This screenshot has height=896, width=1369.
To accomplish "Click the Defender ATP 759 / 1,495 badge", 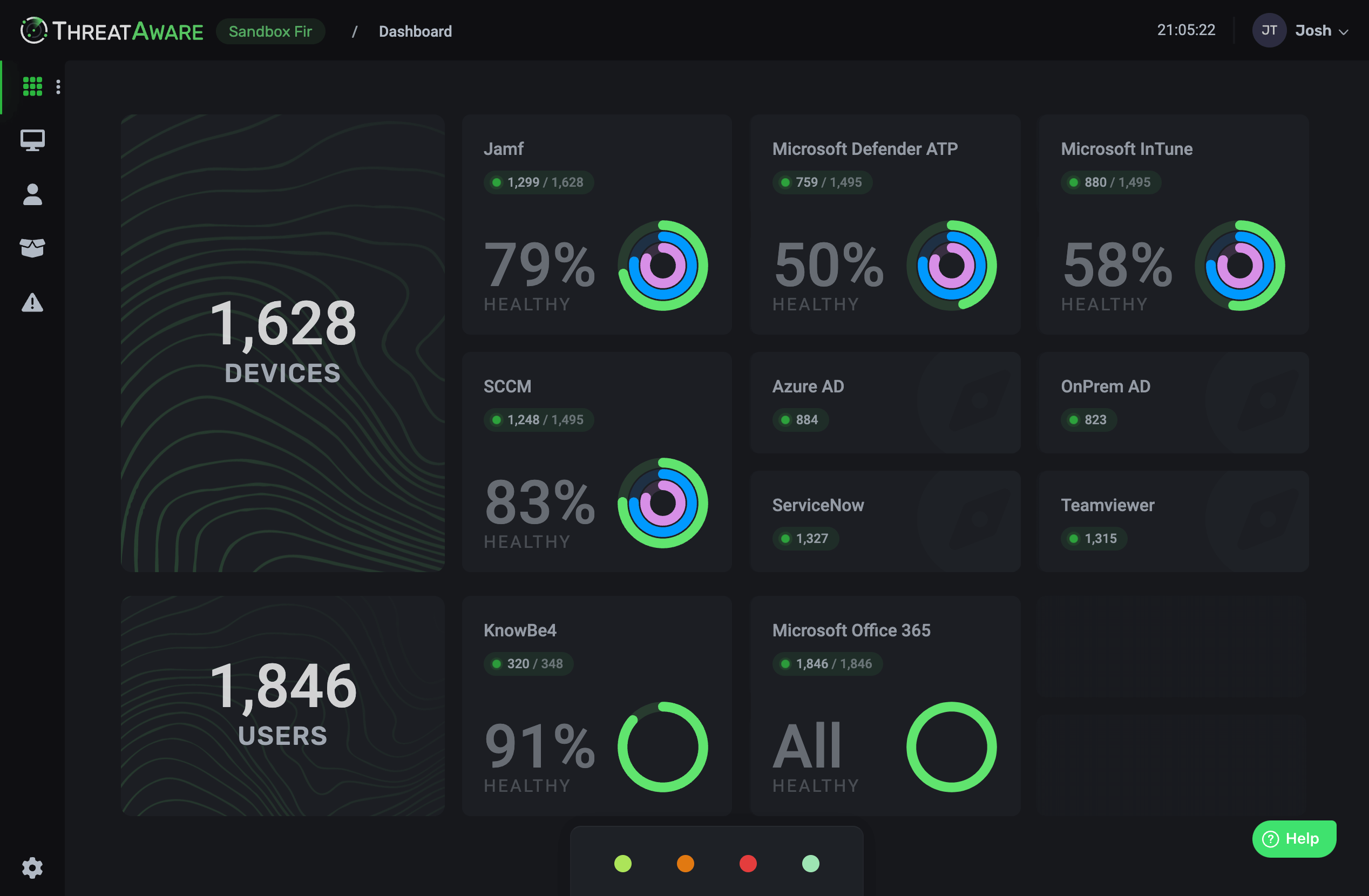I will pyautogui.click(x=823, y=182).
